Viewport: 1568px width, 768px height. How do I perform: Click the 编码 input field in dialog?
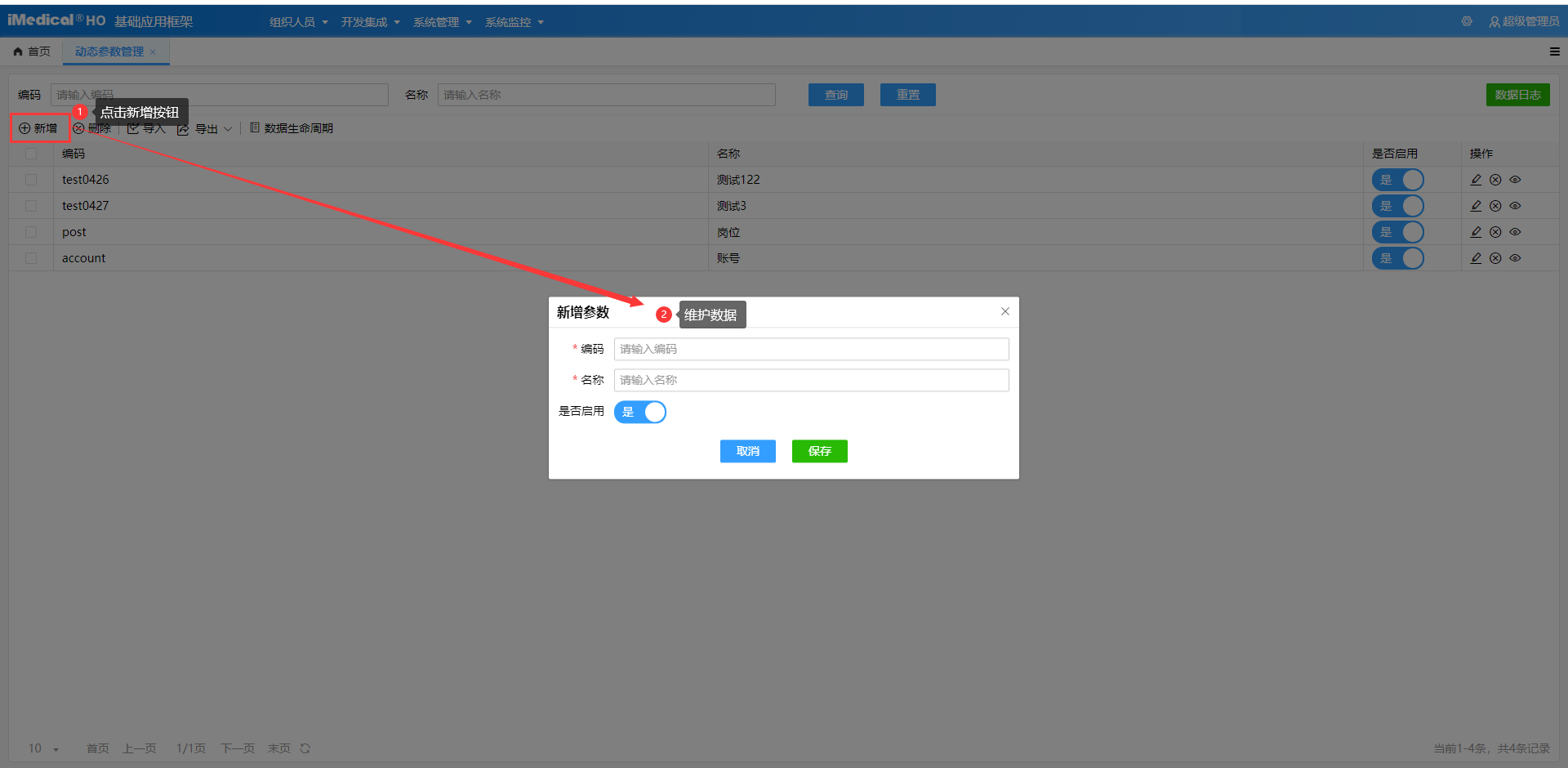[811, 349]
